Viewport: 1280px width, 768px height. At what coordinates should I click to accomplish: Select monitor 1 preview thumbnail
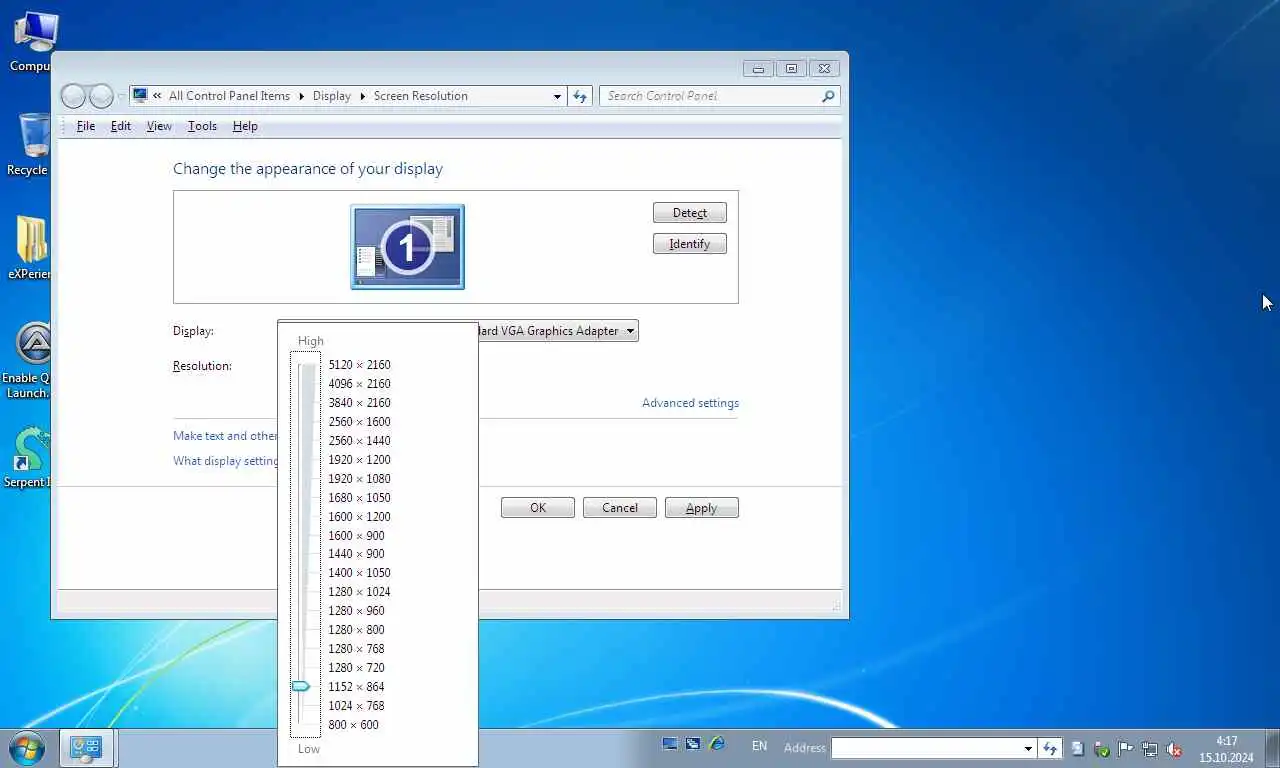(x=407, y=247)
